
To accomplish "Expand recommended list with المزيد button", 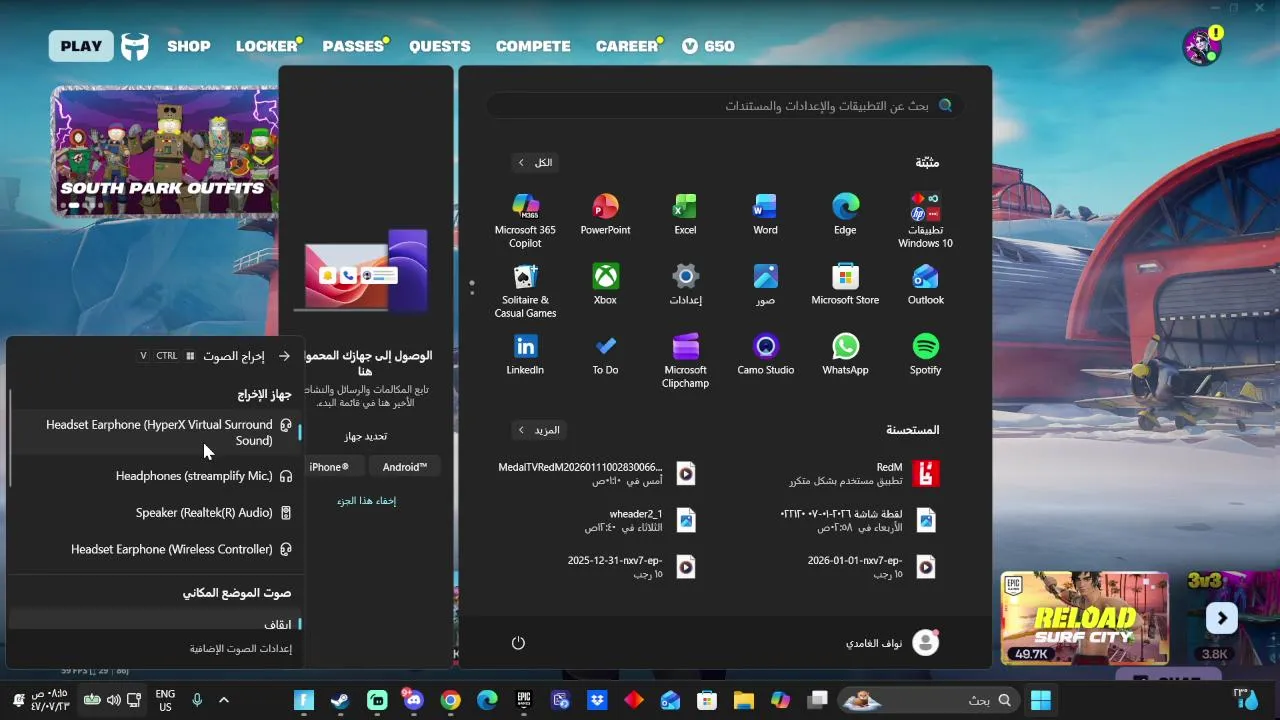I will click(537, 430).
